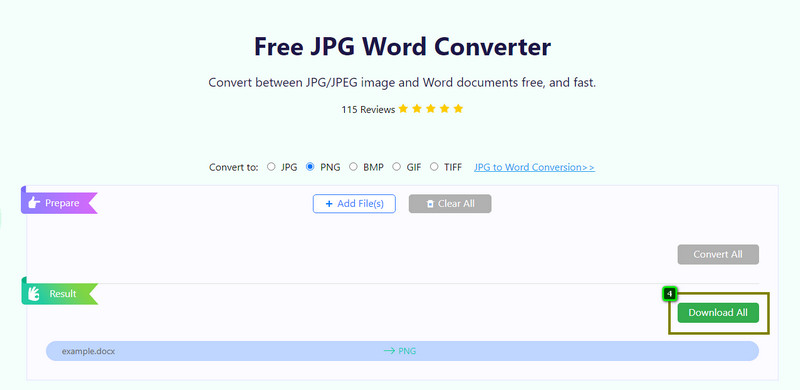Click the green step 4 badge
Screen dimensions: 800x390
[x=669, y=294]
